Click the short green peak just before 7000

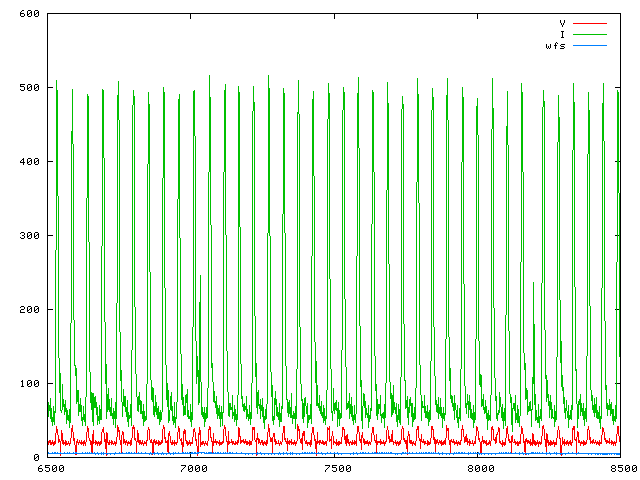click(x=200, y=285)
